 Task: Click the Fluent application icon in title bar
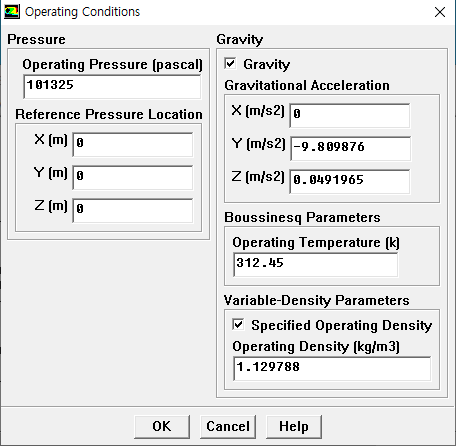click(12, 12)
